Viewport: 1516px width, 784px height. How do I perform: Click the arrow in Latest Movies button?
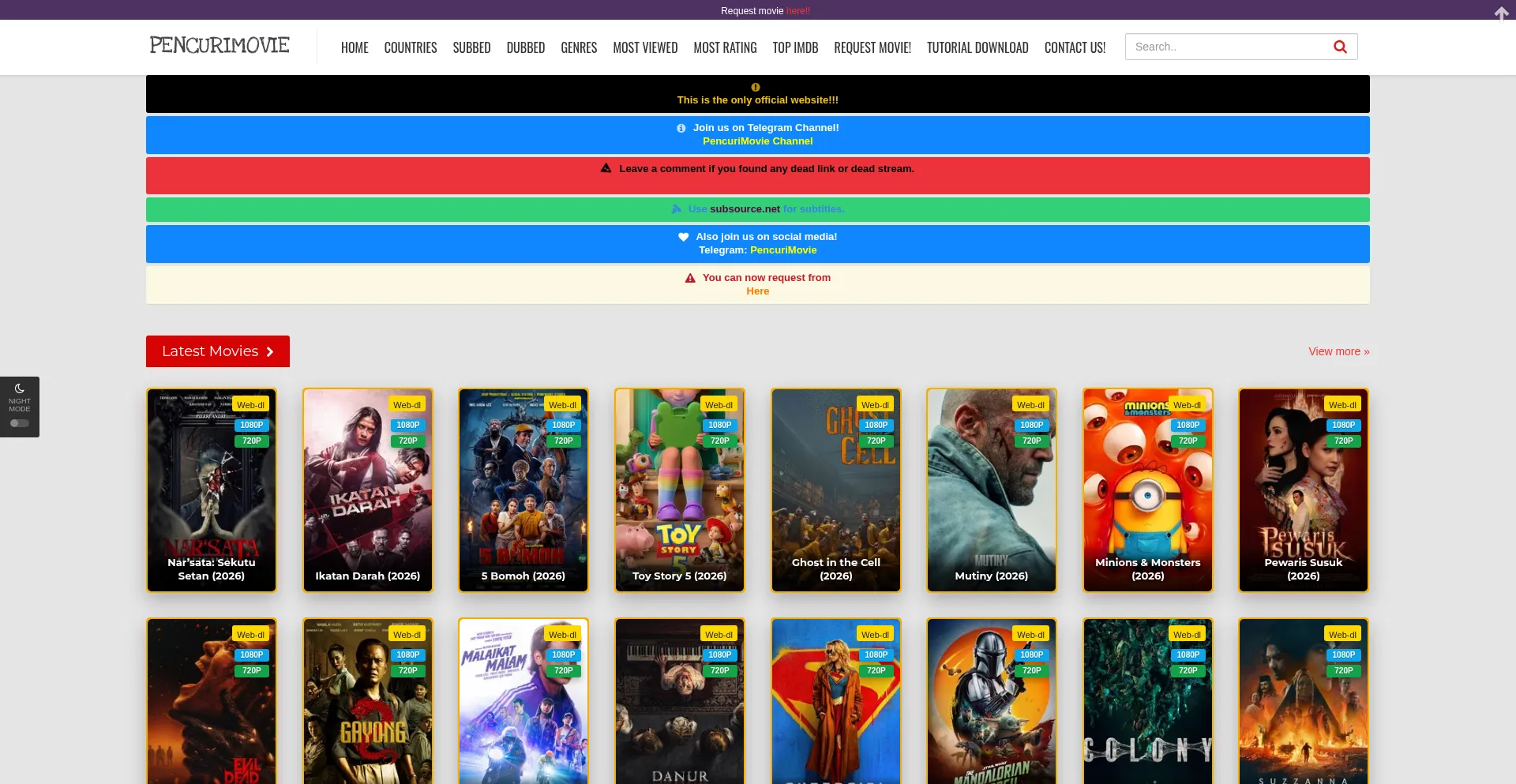pos(270,351)
